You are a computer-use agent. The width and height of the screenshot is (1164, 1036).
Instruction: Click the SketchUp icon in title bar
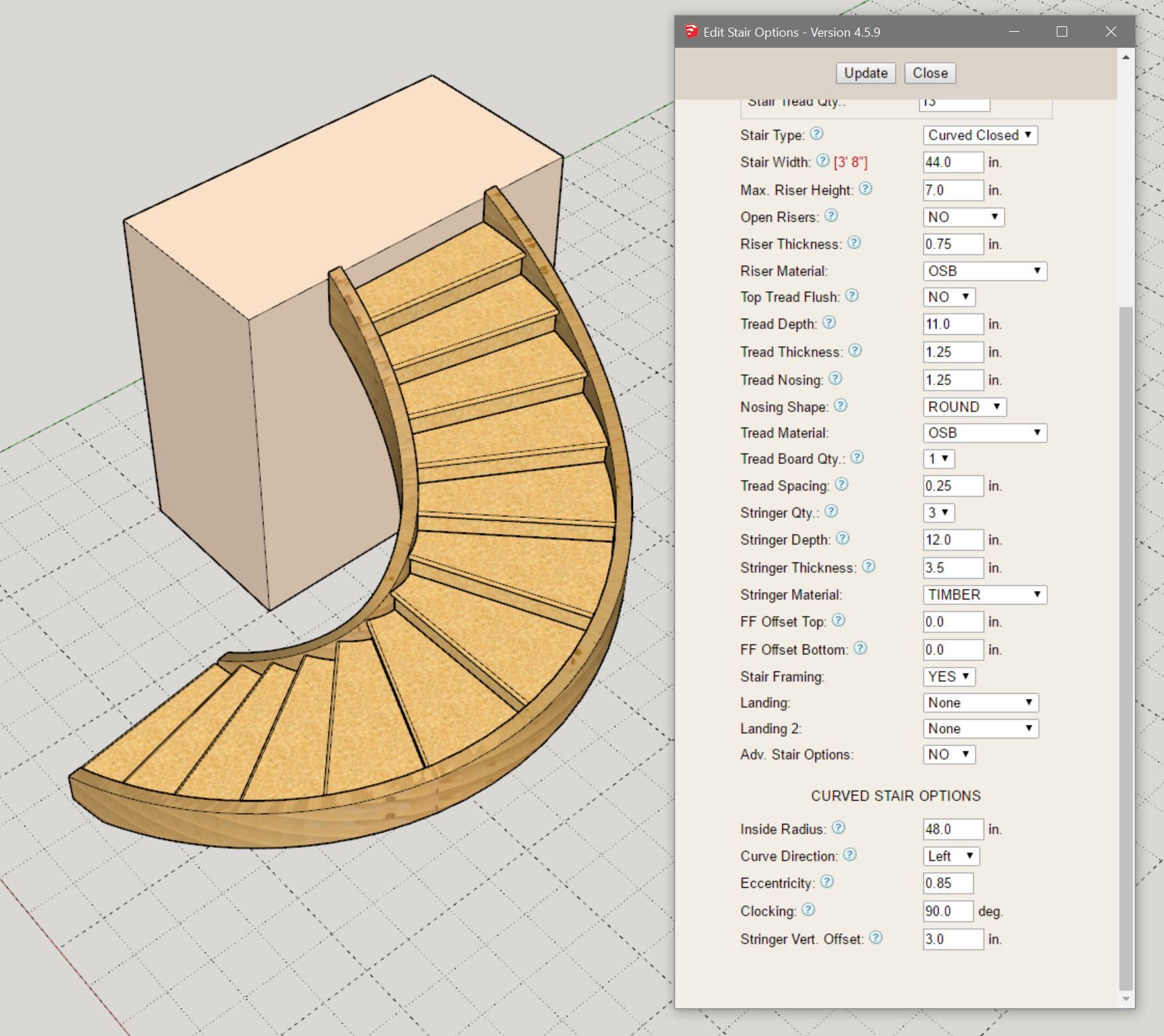691,32
